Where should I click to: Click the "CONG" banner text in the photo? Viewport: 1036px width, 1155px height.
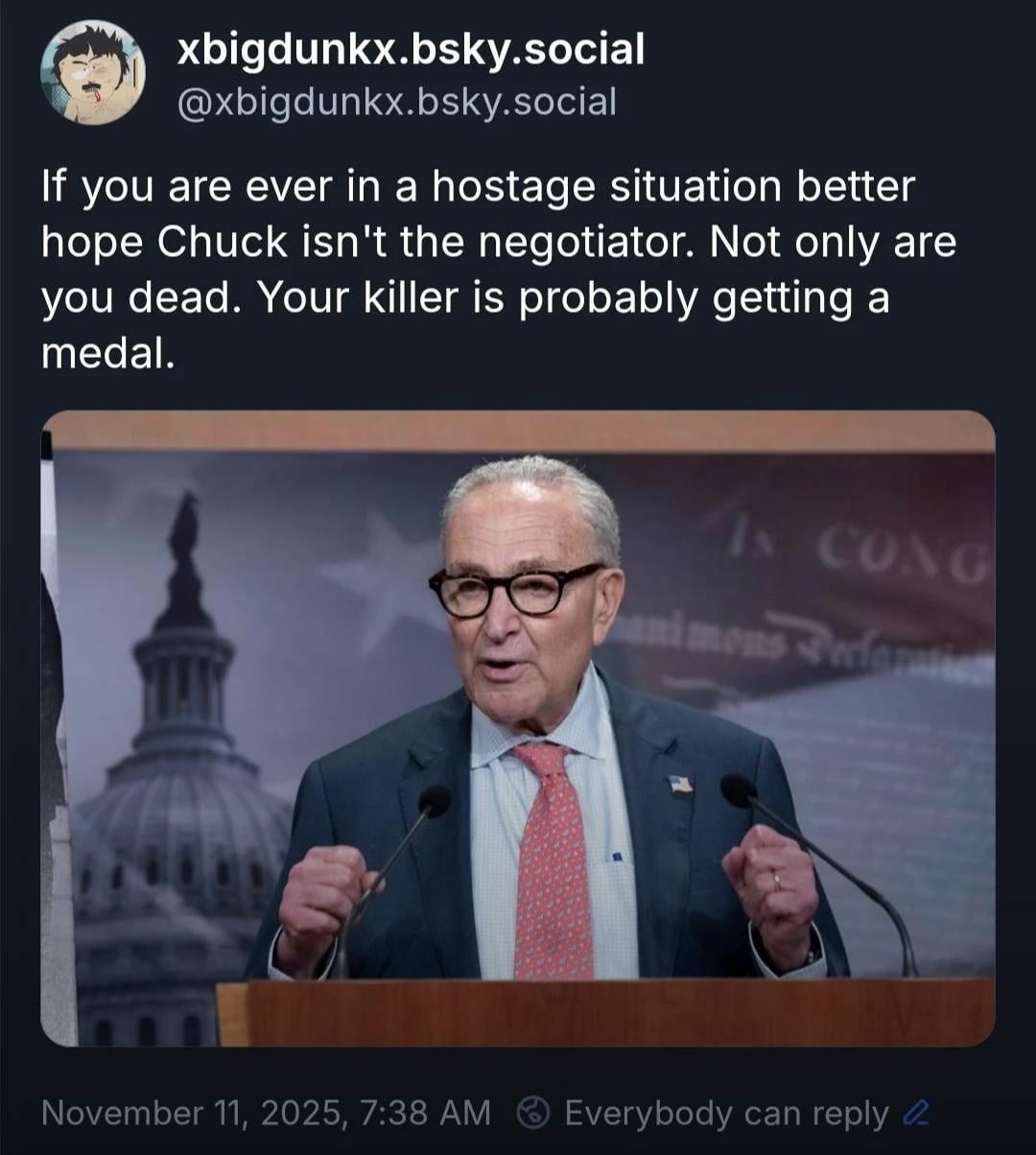[897, 559]
